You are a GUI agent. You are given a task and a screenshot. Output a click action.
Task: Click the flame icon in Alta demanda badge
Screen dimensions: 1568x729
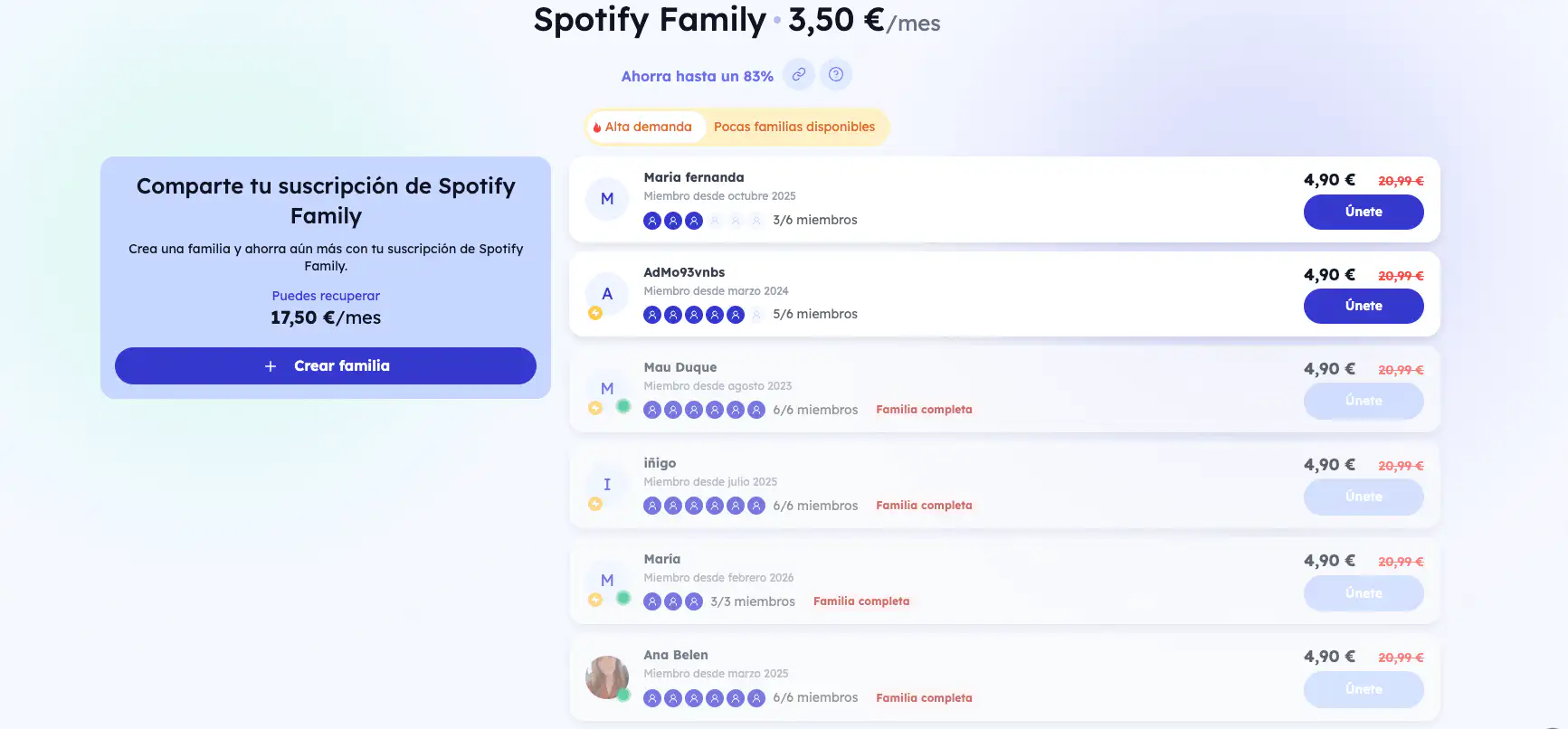[598, 127]
